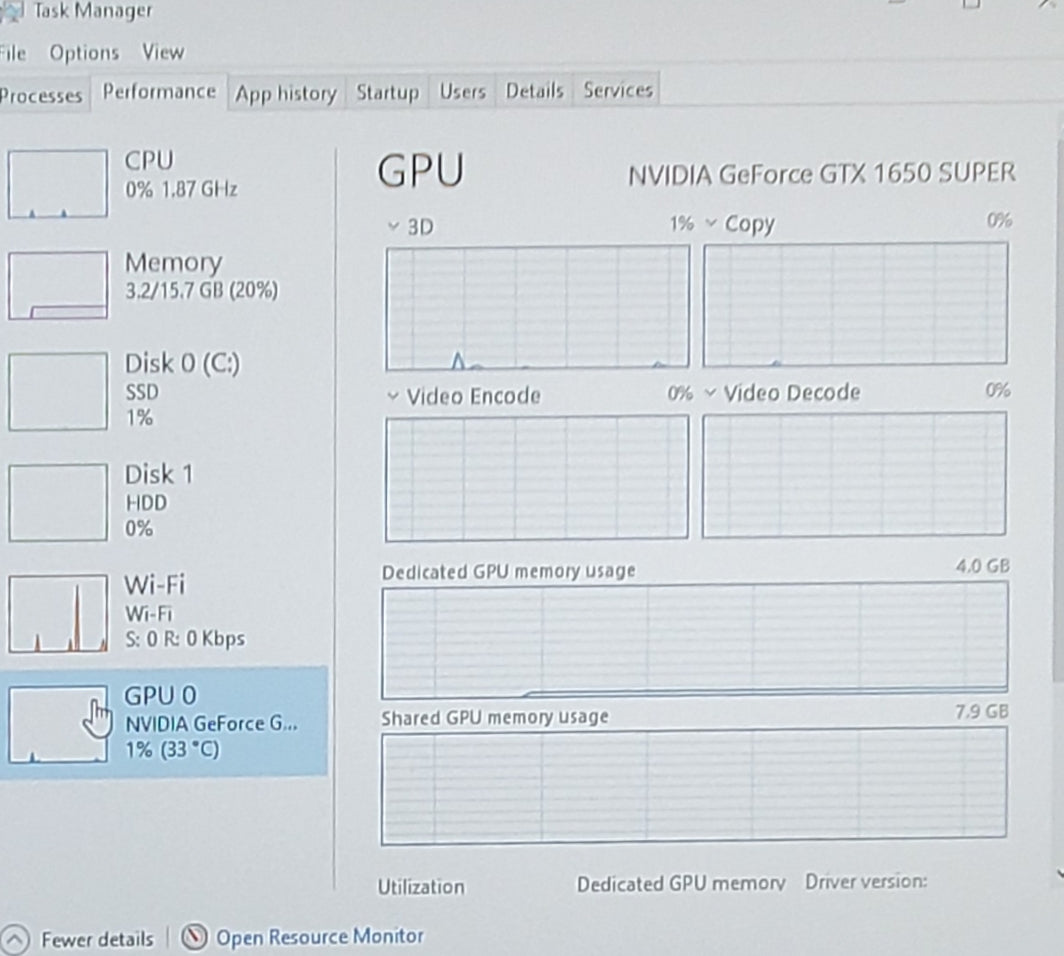Click the Video Encode usage graph

pyautogui.click(x=537, y=478)
